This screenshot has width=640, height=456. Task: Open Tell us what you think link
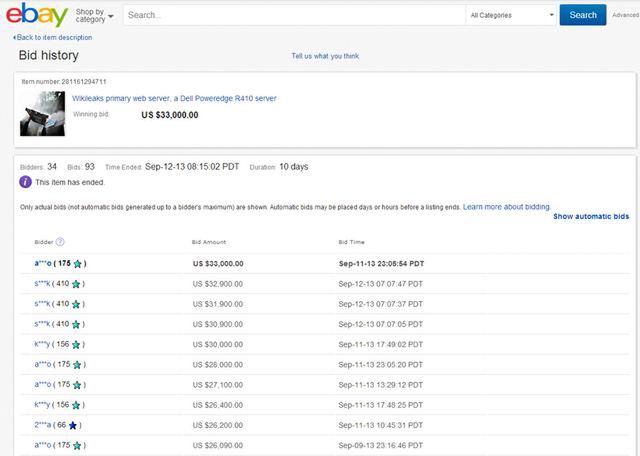[x=325, y=56]
